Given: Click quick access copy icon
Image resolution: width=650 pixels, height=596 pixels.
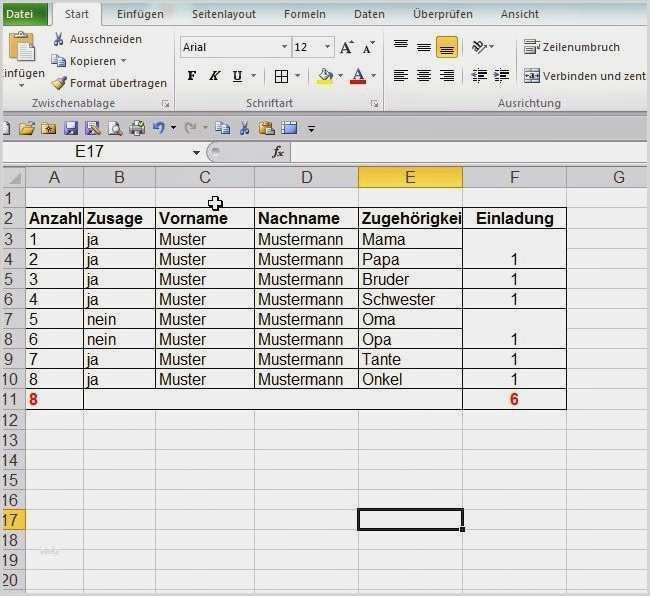Looking at the screenshot, I should [223, 128].
